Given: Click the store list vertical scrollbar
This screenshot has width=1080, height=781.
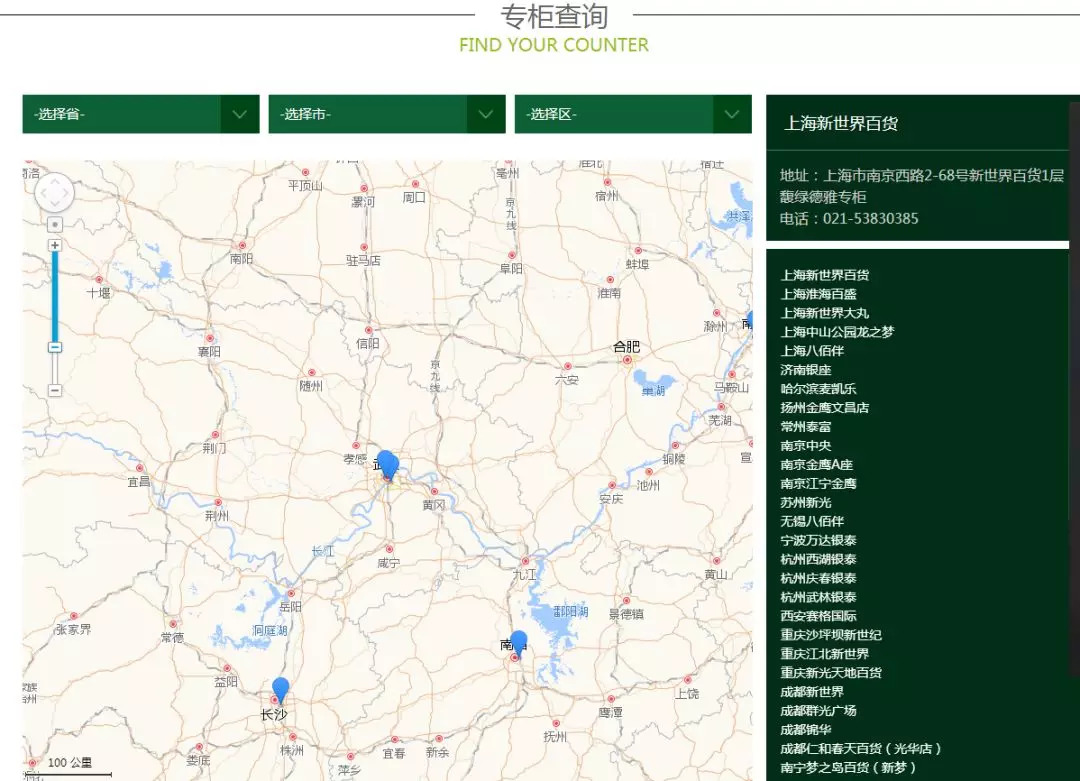Looking at the screenshot, I should coord(1074,400).
